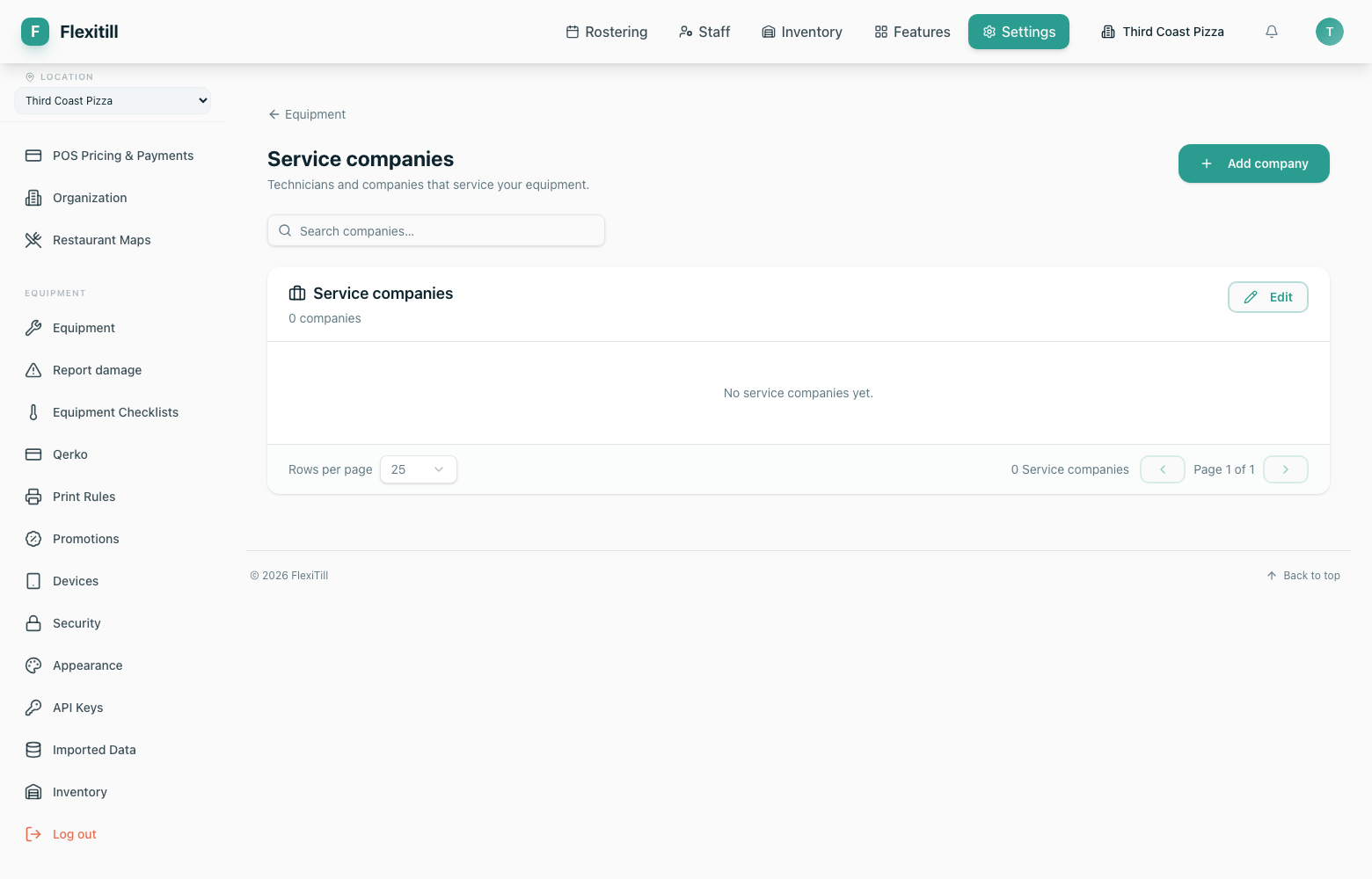Open the Qerko sidebar link
Viewport: 1372px width, 879px height.
click(113, 454)
